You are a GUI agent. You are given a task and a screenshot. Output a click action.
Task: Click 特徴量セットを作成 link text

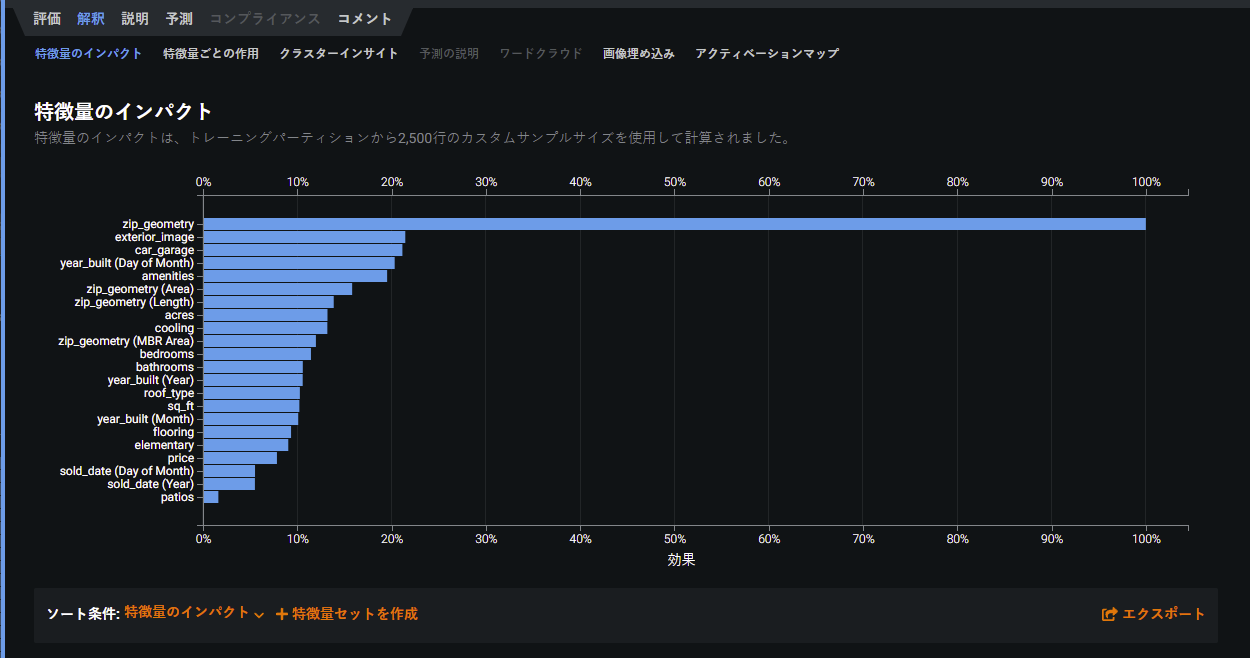click(x=355, y=614)
